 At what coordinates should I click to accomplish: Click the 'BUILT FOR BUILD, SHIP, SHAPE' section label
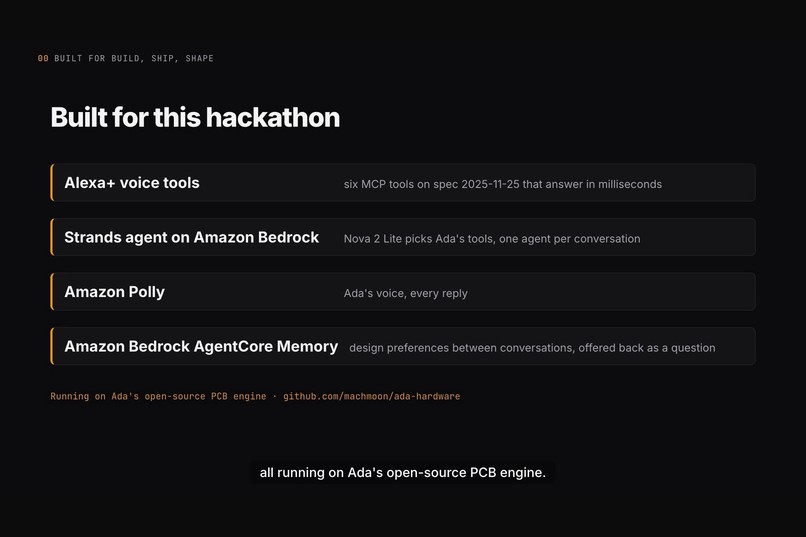(x=134, y=59)
